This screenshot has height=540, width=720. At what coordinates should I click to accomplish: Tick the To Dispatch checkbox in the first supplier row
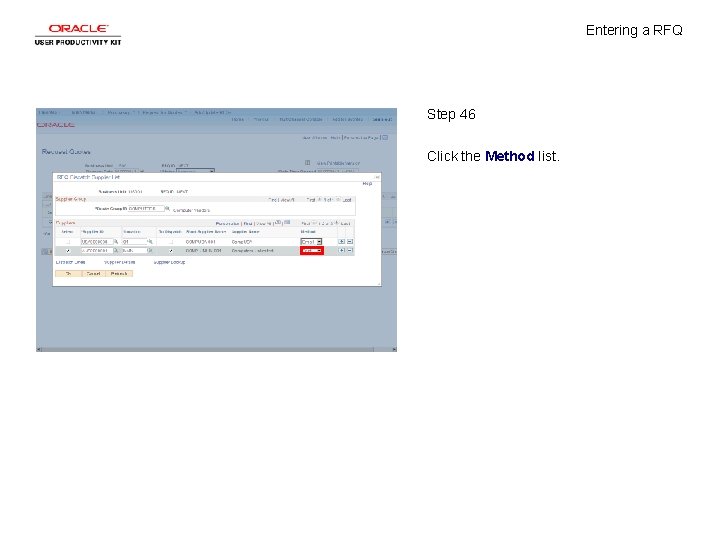click(171, 242)
